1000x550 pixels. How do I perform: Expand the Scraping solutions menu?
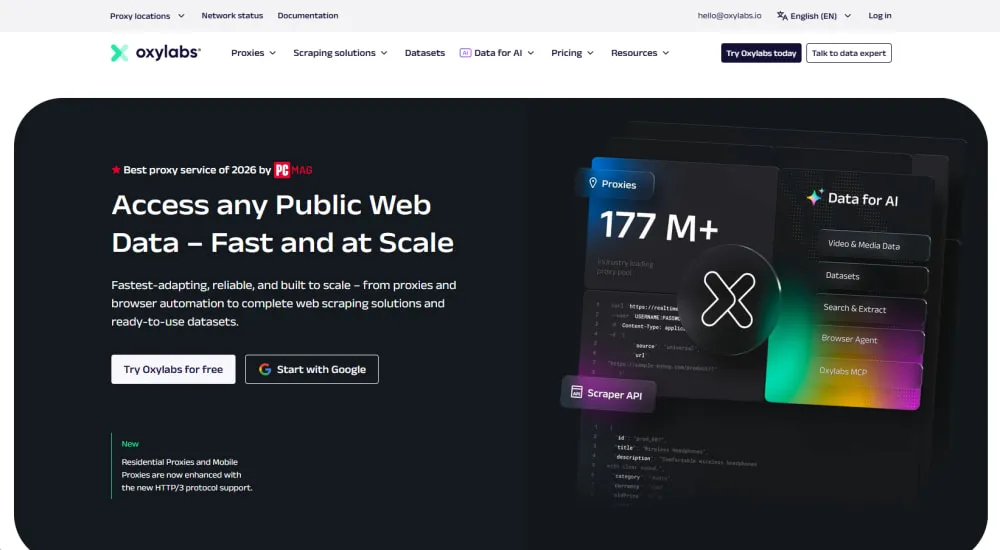click(x=340, y=53)
